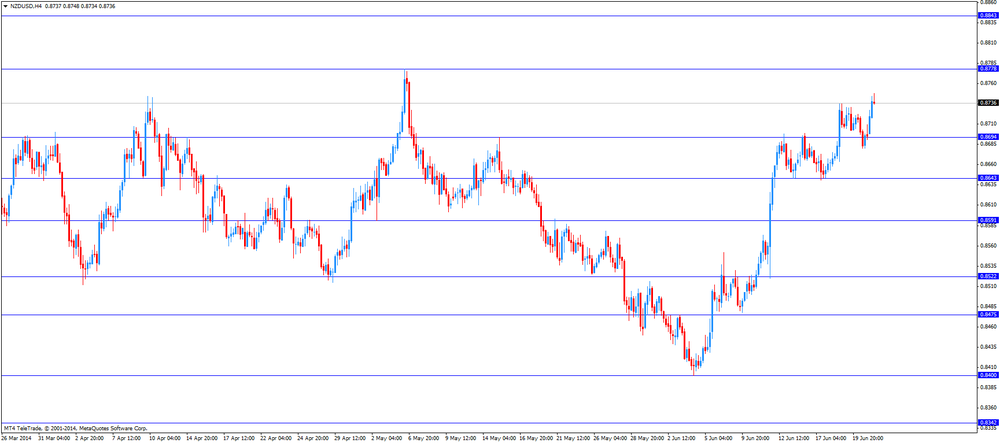Click the 31 Mar 04:00 time label
Image resolution: width=1000 pixels, height=443 pixels.
point(53,439)
